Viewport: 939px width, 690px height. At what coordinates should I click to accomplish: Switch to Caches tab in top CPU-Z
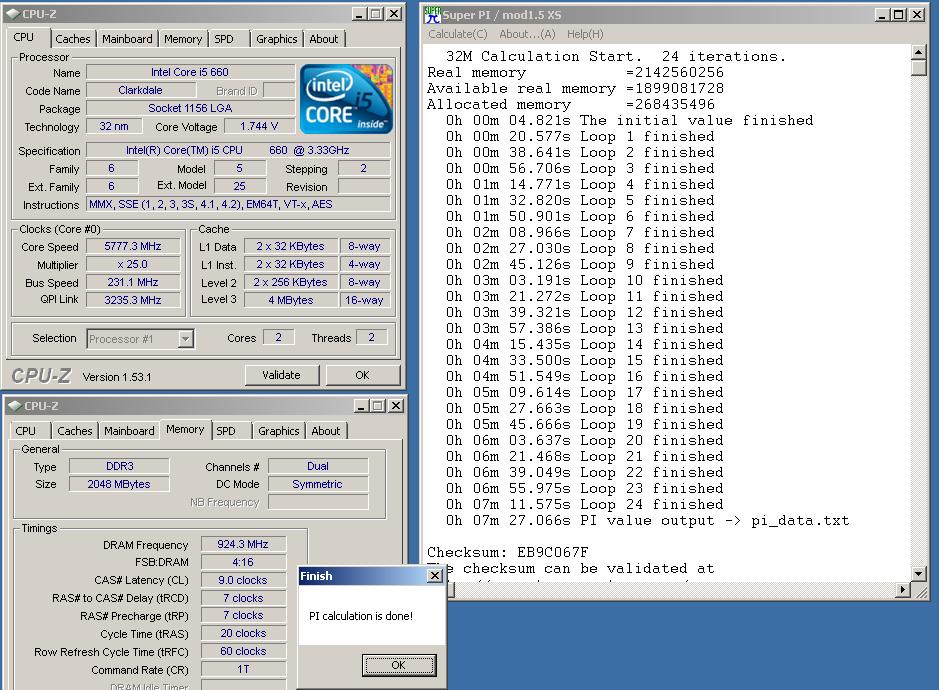click(x=72, y=39)
